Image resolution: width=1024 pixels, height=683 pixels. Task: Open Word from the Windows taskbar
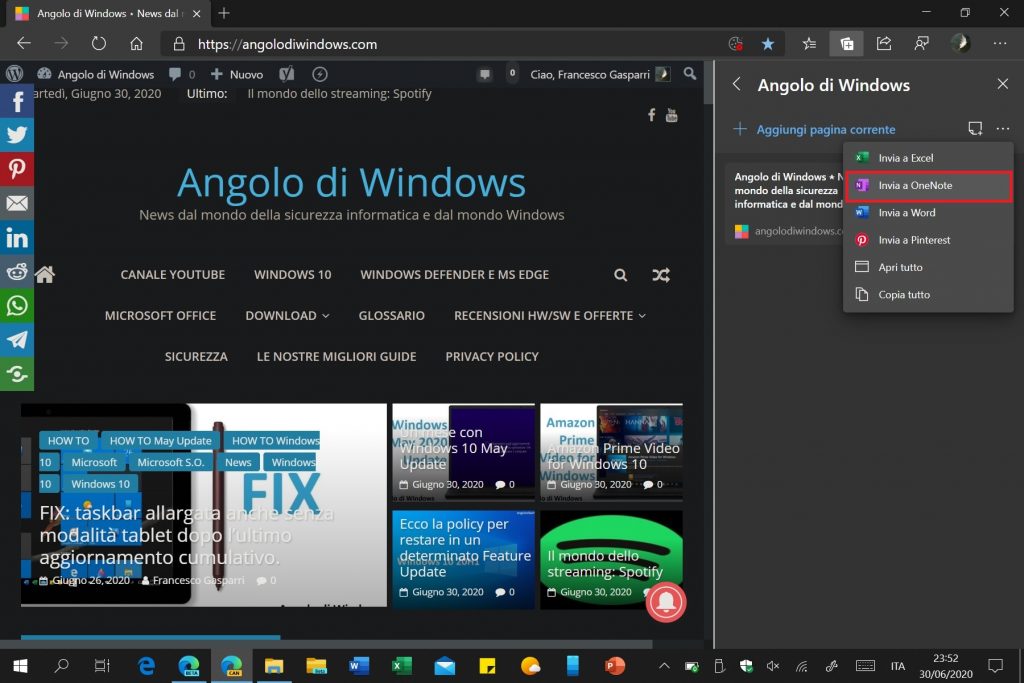pos(359,666)
